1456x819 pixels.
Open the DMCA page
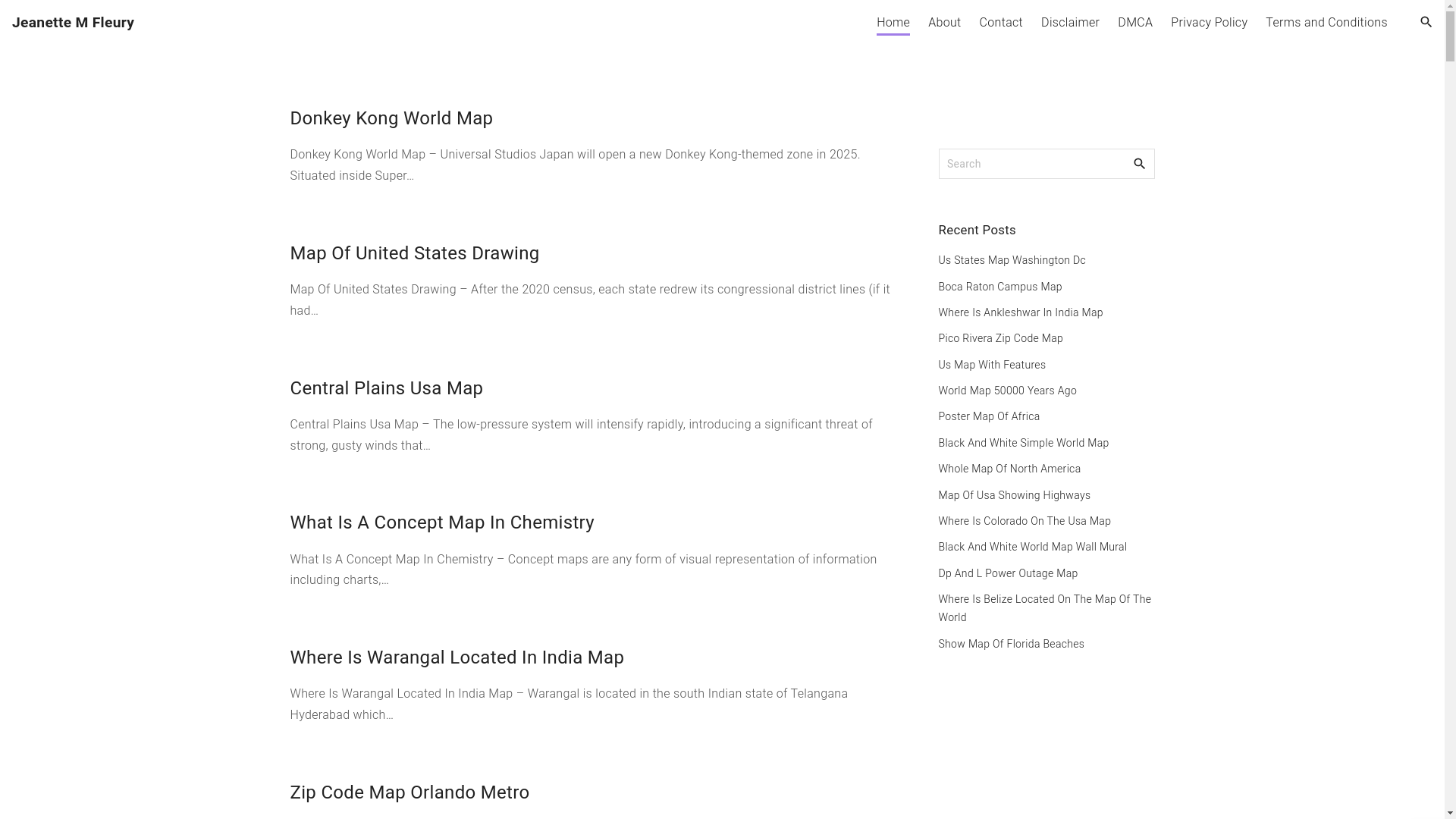pyautogui.click(x=1134, y=23)
